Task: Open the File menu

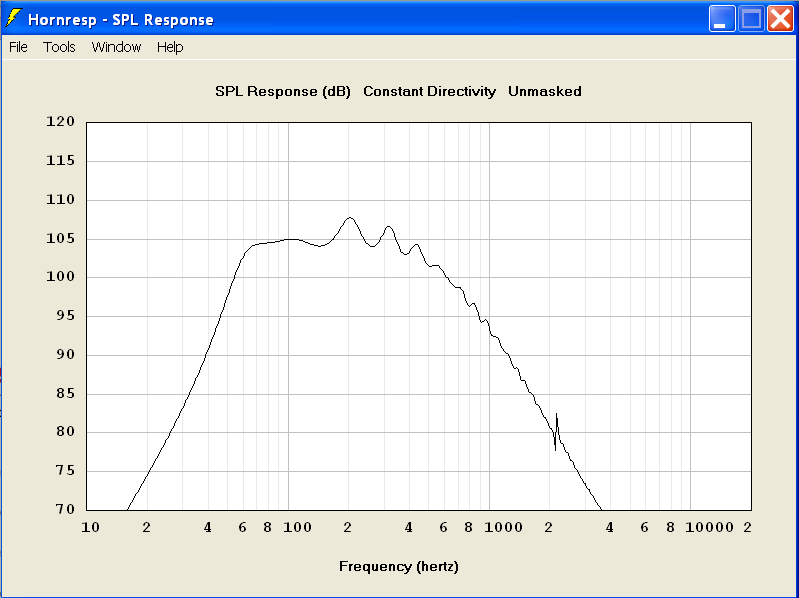Action: coord(18,47)
